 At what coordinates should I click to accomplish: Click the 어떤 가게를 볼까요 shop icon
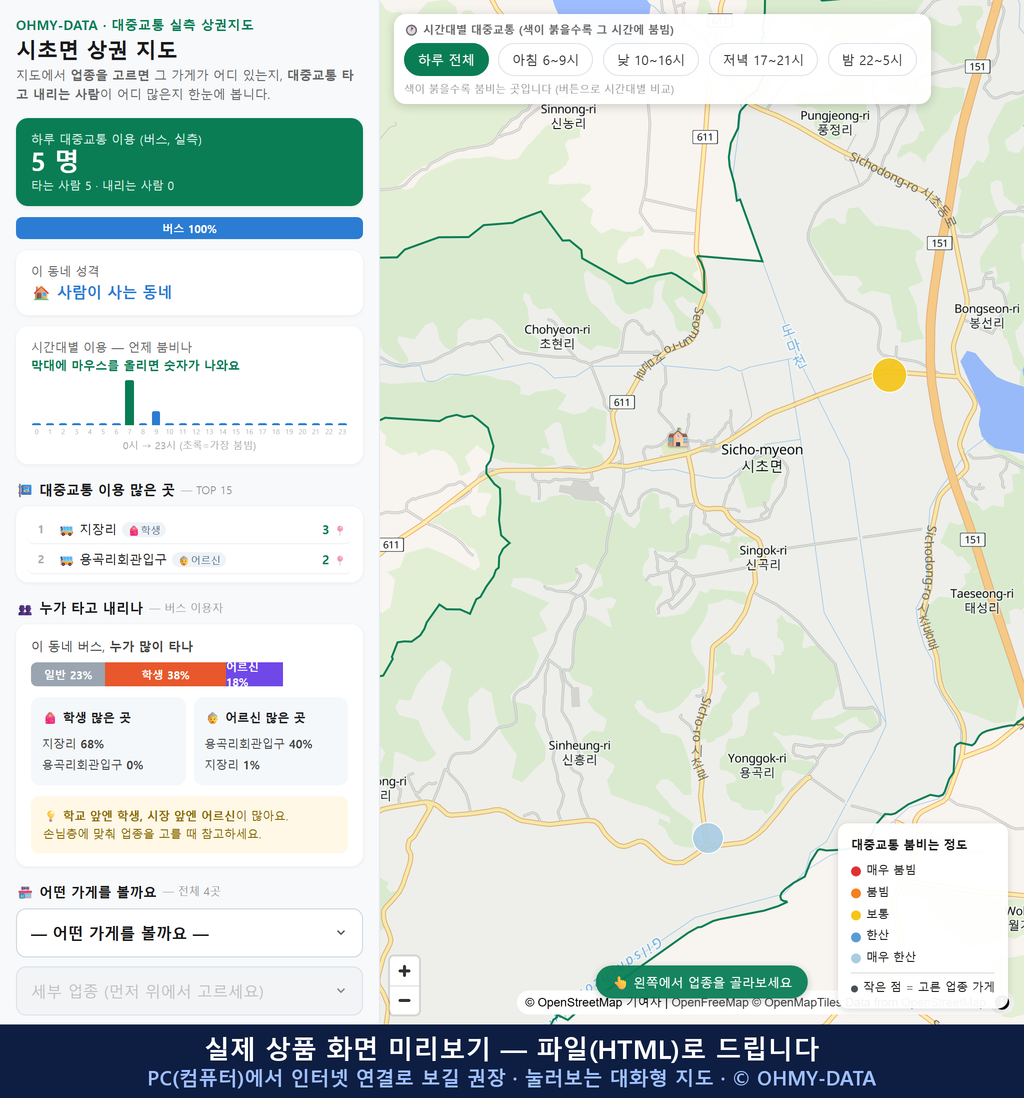pyautogui.click(x=25, y=892)
